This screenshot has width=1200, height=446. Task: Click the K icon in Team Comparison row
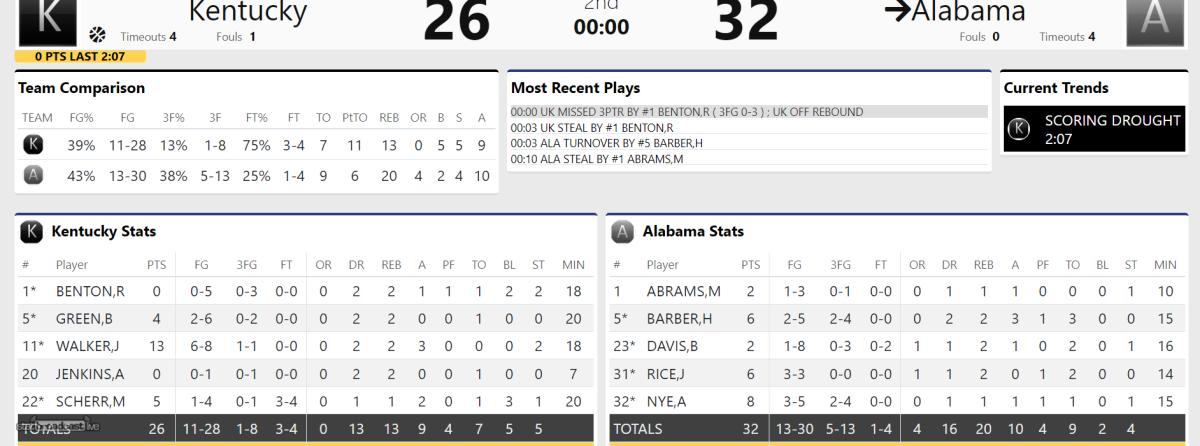pos(32,145)
